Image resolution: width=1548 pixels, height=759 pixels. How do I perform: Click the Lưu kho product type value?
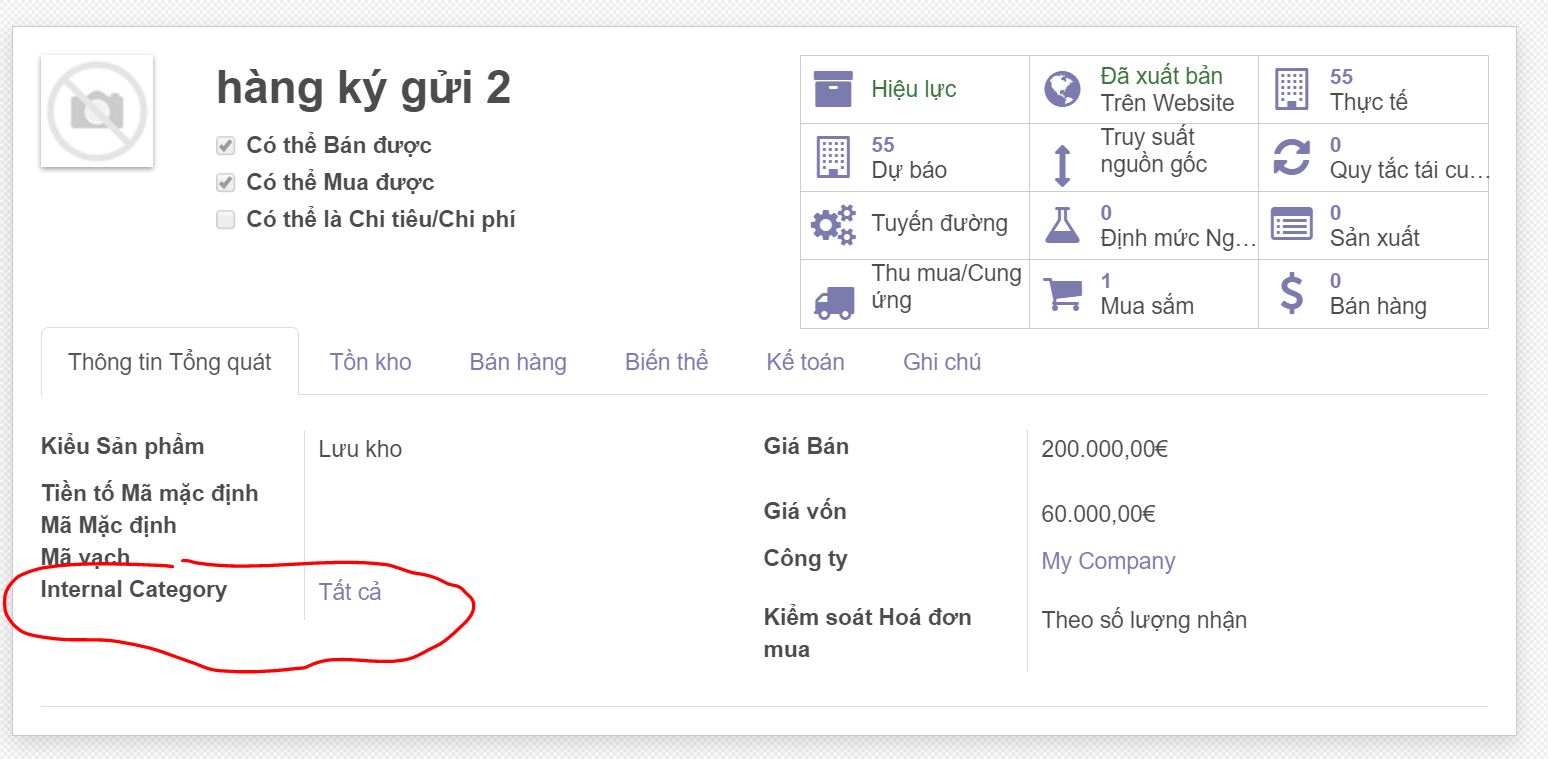point(360,449)
